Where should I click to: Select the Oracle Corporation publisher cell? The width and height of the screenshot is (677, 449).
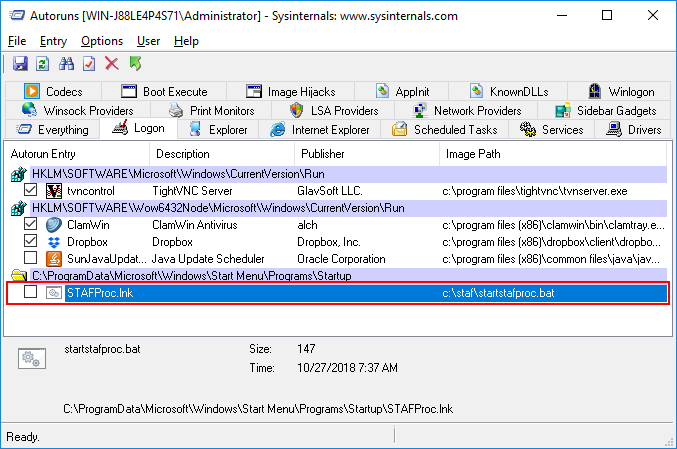[x=342, y=259]
